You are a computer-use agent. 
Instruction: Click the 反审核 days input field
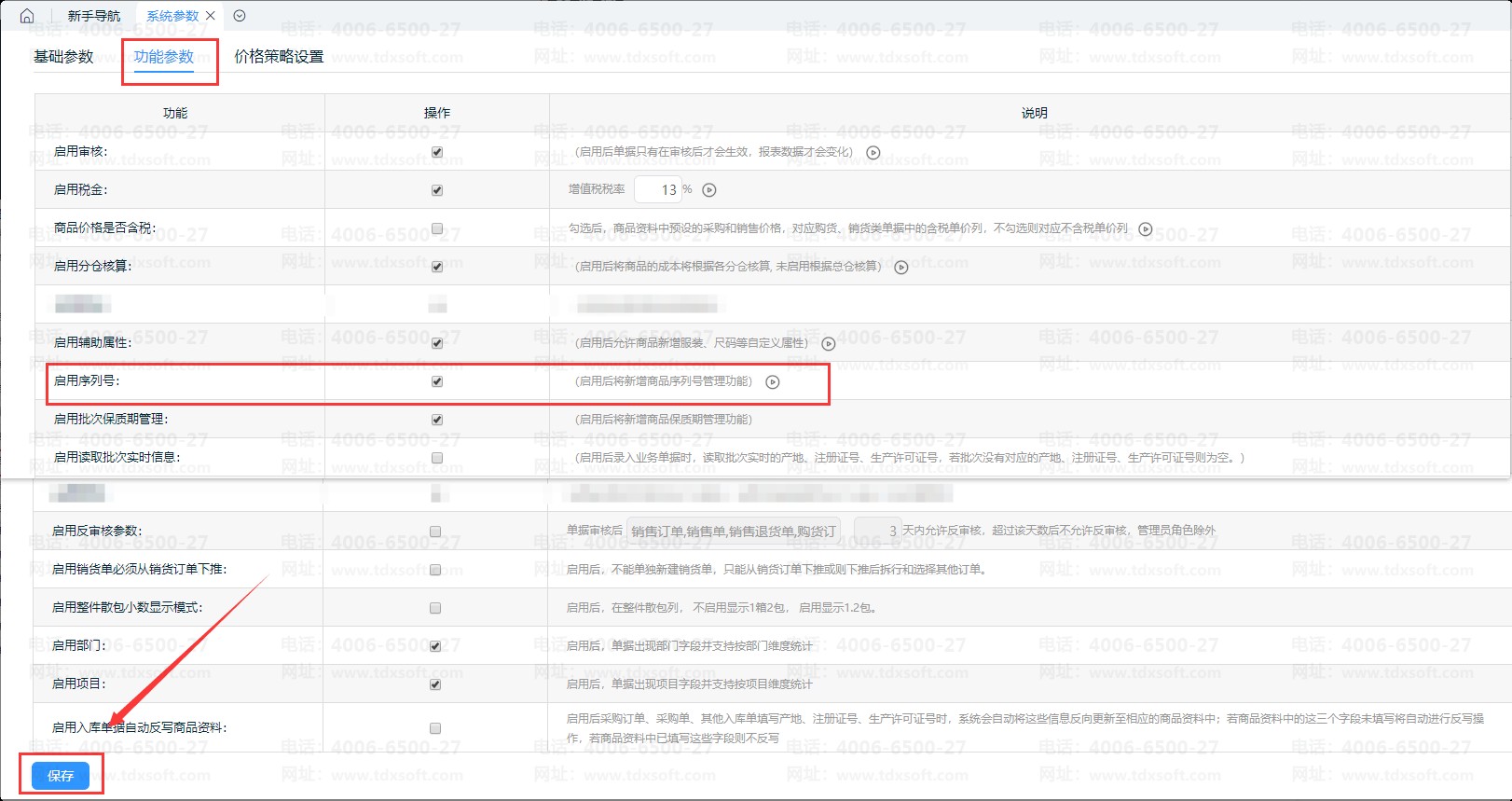tap(877, 532)
